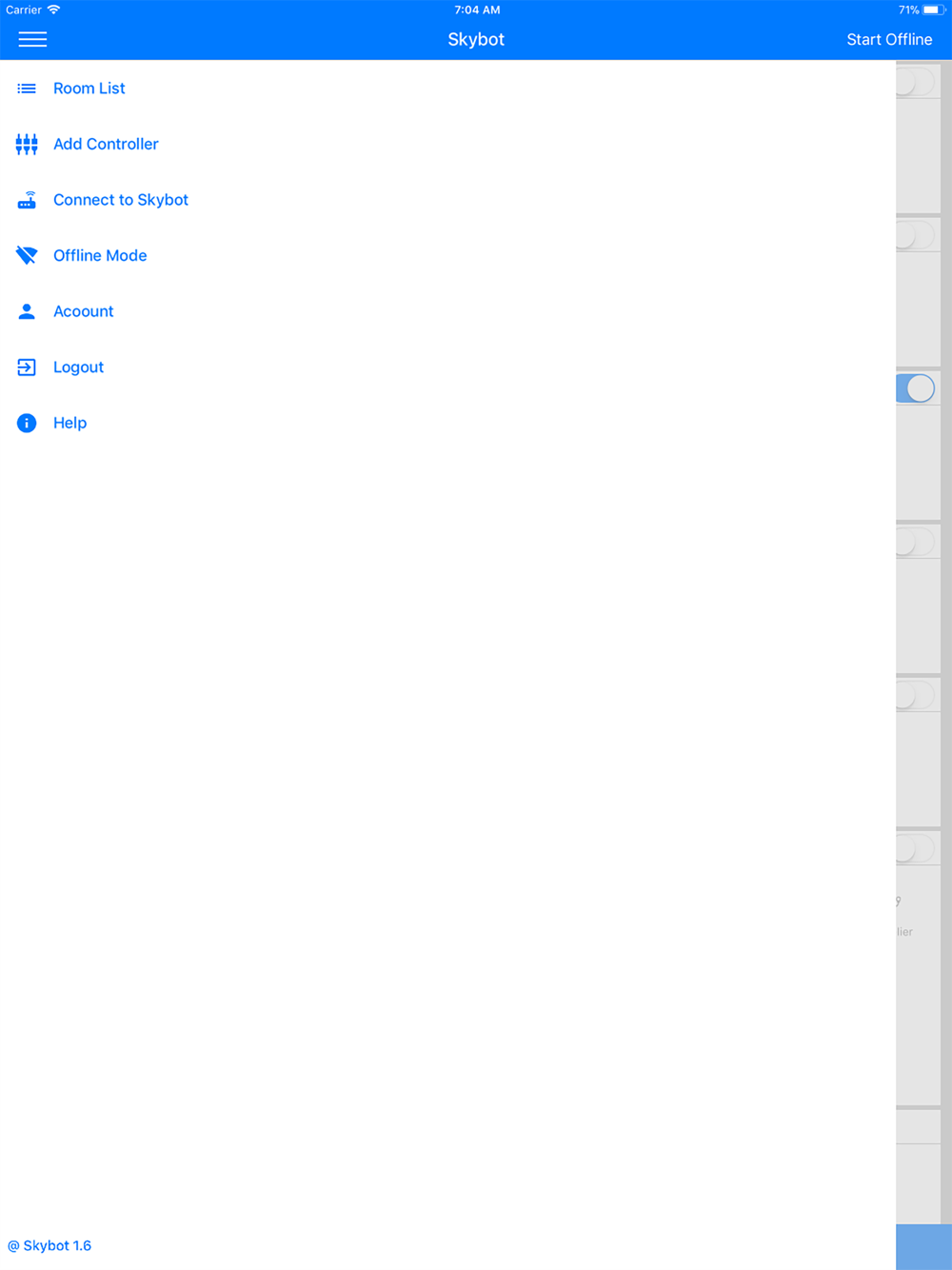Tap the hamburger menu icon
Image resolution: width=952 pixels, height=1270 pixels.
(32, 39)
